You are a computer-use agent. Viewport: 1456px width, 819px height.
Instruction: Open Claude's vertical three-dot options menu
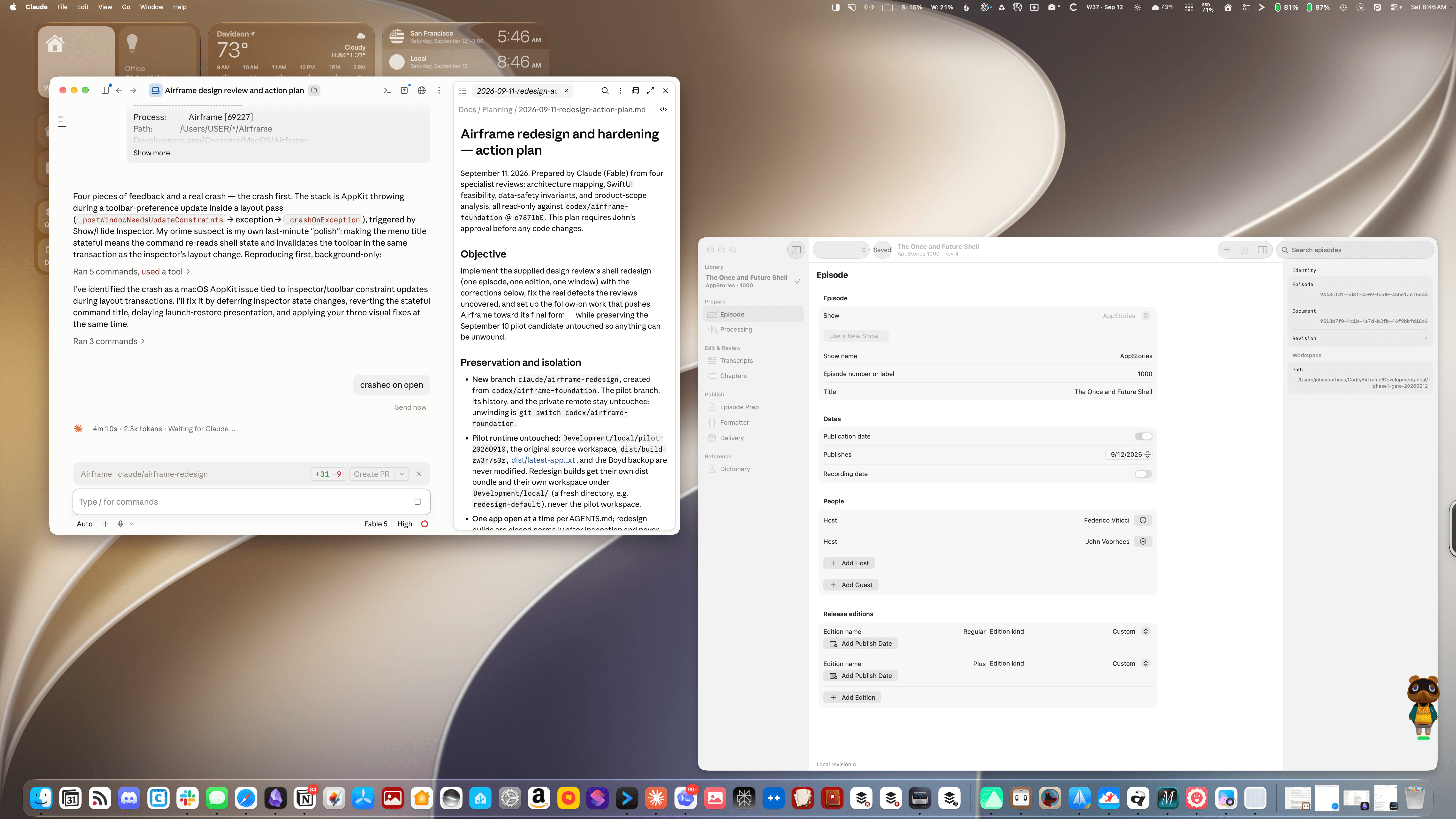click(x=439, y=91)
